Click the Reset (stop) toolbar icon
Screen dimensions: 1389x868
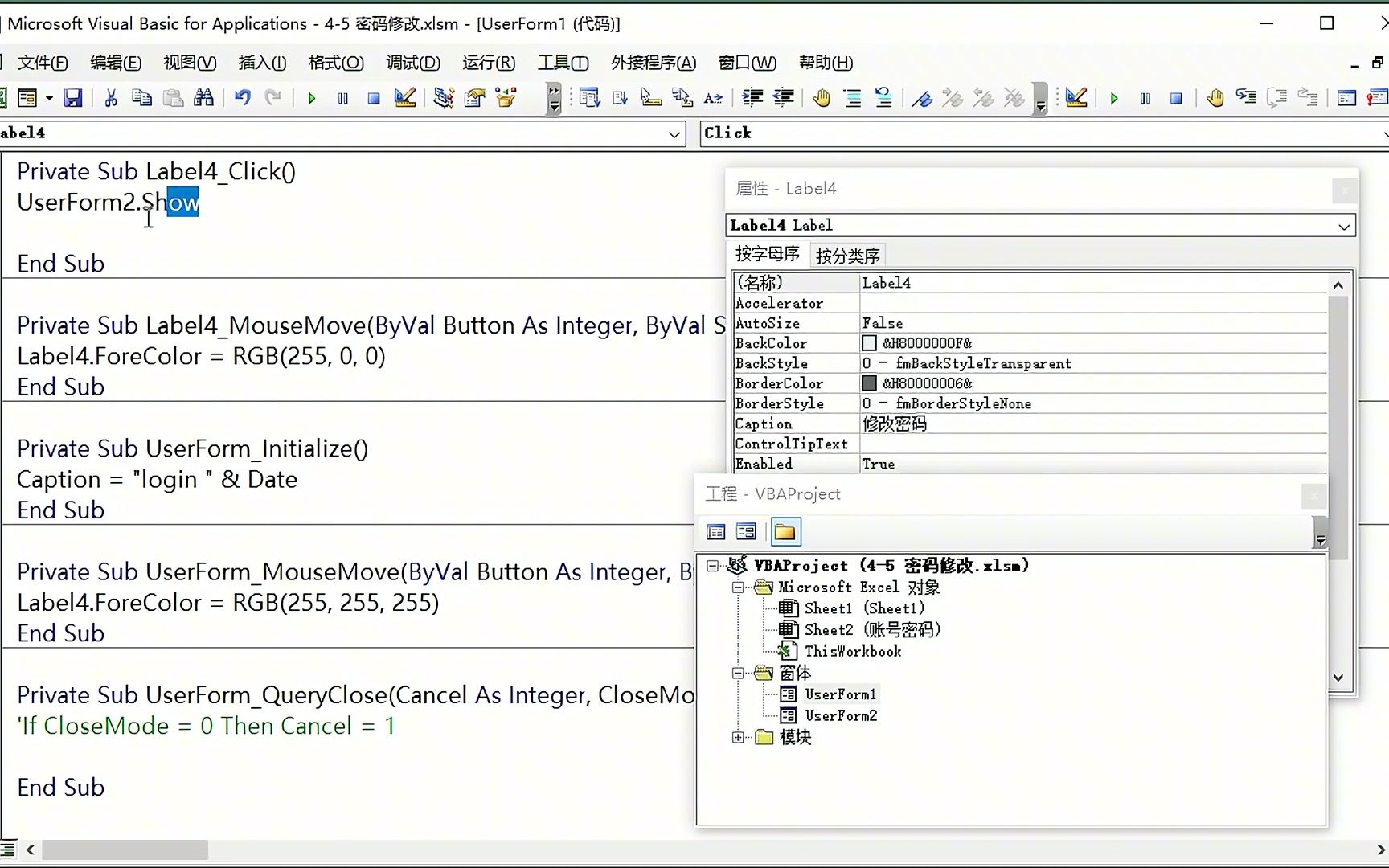coord(373,98)
